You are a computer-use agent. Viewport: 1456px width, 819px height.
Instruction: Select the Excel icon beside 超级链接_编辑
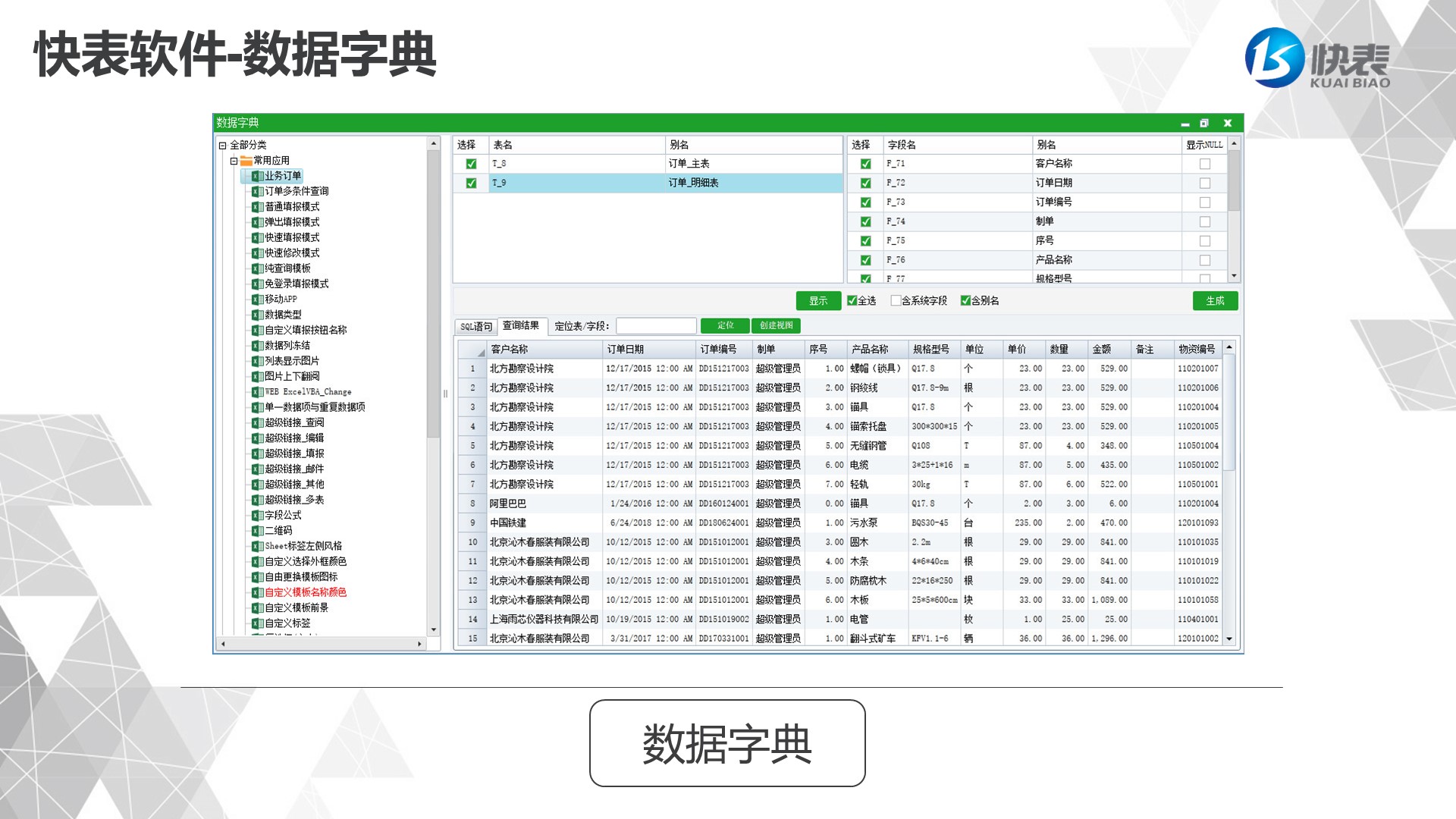258,438
